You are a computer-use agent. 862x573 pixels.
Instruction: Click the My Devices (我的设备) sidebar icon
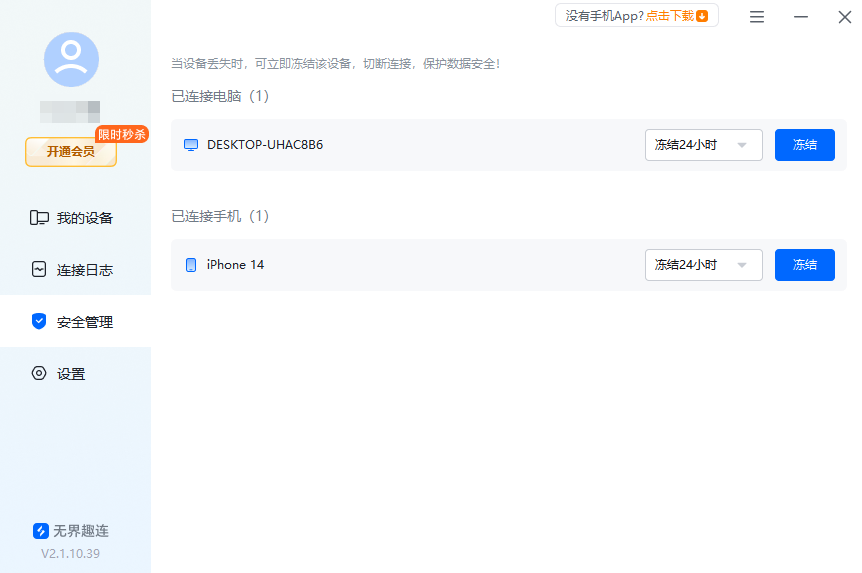(39, 218)
